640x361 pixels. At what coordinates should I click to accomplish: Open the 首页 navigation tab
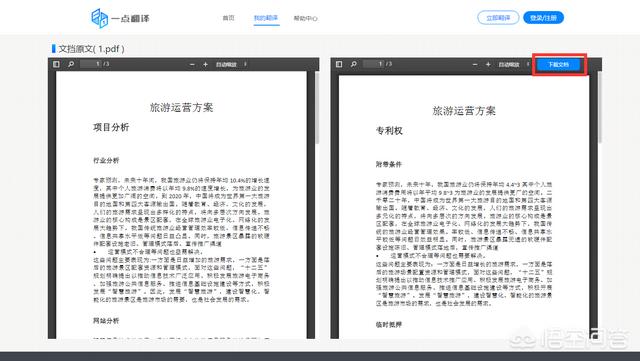click(229, 18)
